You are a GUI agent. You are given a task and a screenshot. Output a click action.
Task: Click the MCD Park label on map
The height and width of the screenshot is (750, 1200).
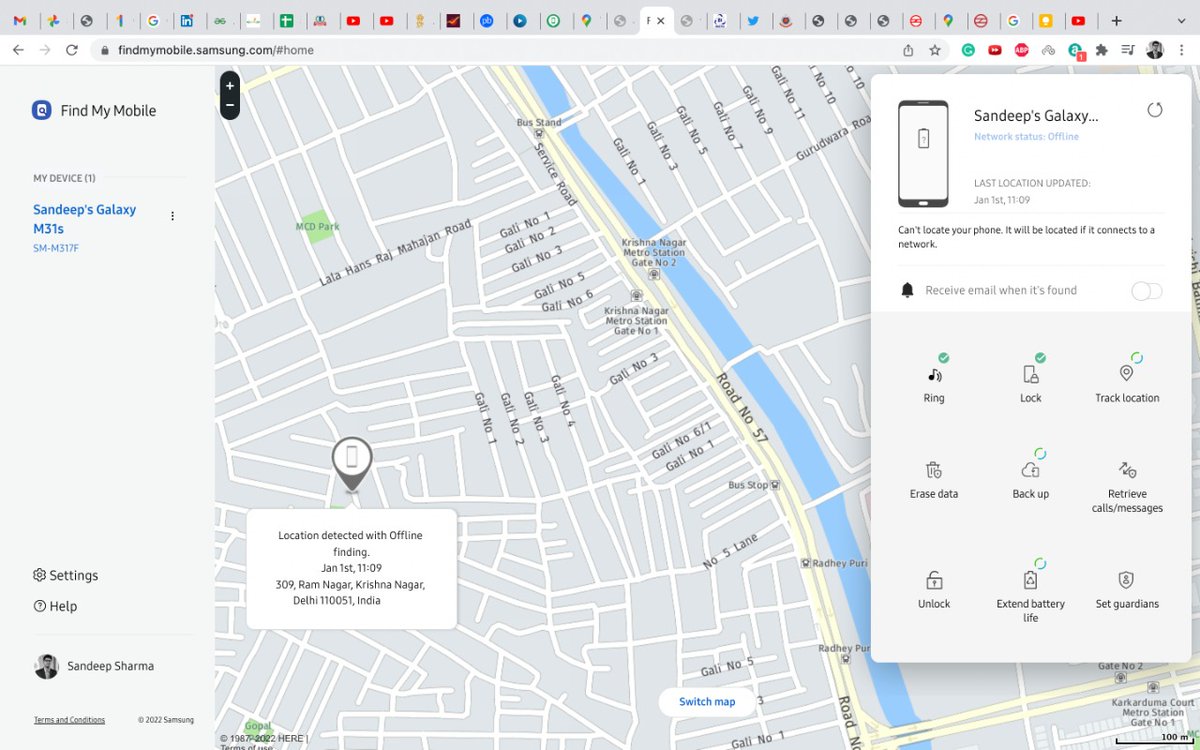click(317, 227)
